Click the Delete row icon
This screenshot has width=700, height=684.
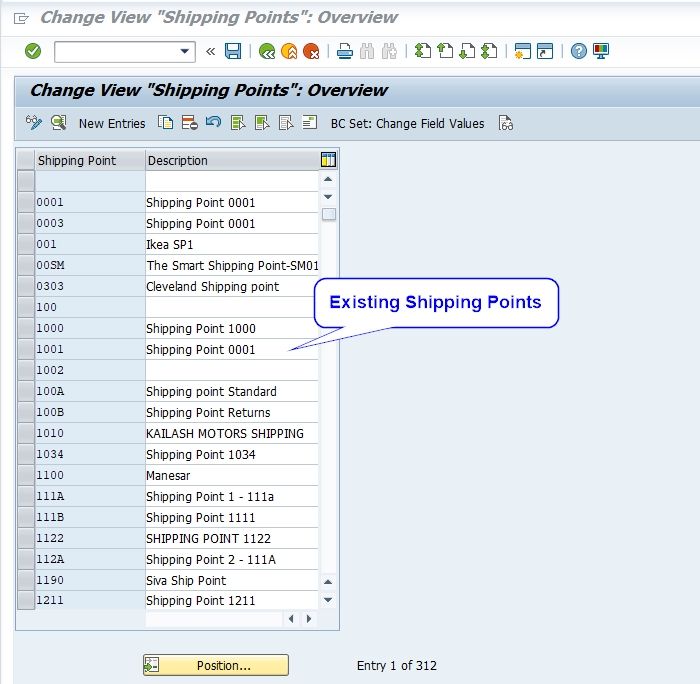tap(190, 122)
